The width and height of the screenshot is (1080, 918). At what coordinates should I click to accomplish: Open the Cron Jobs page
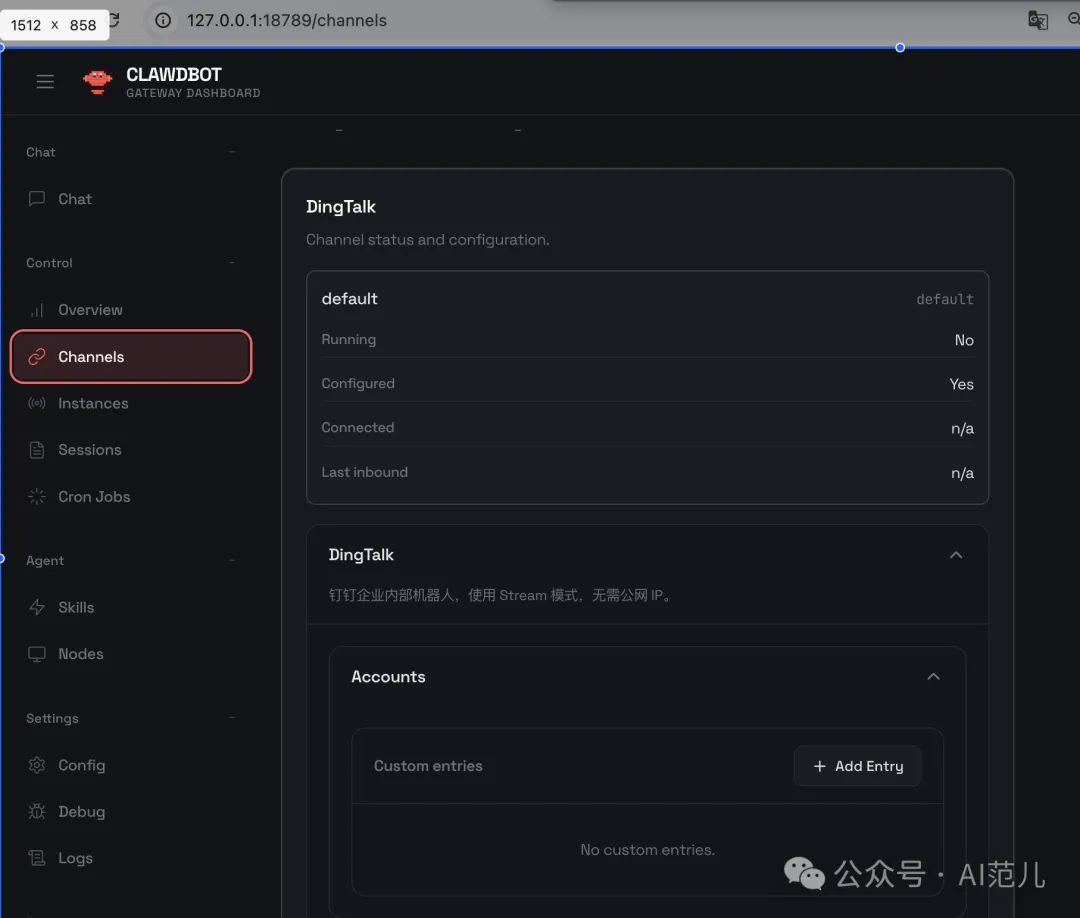[94, 497]
